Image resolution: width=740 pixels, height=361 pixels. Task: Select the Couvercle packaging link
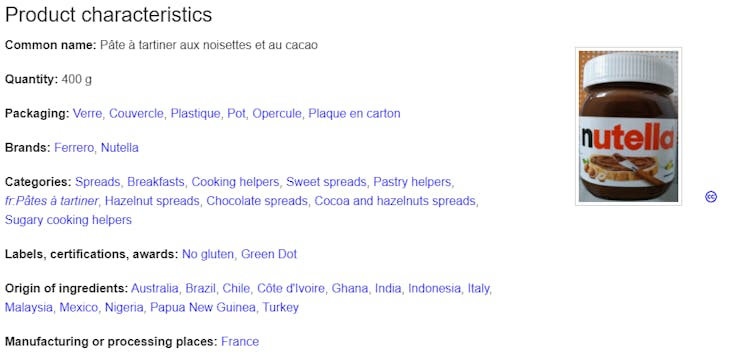click(136, 114)
